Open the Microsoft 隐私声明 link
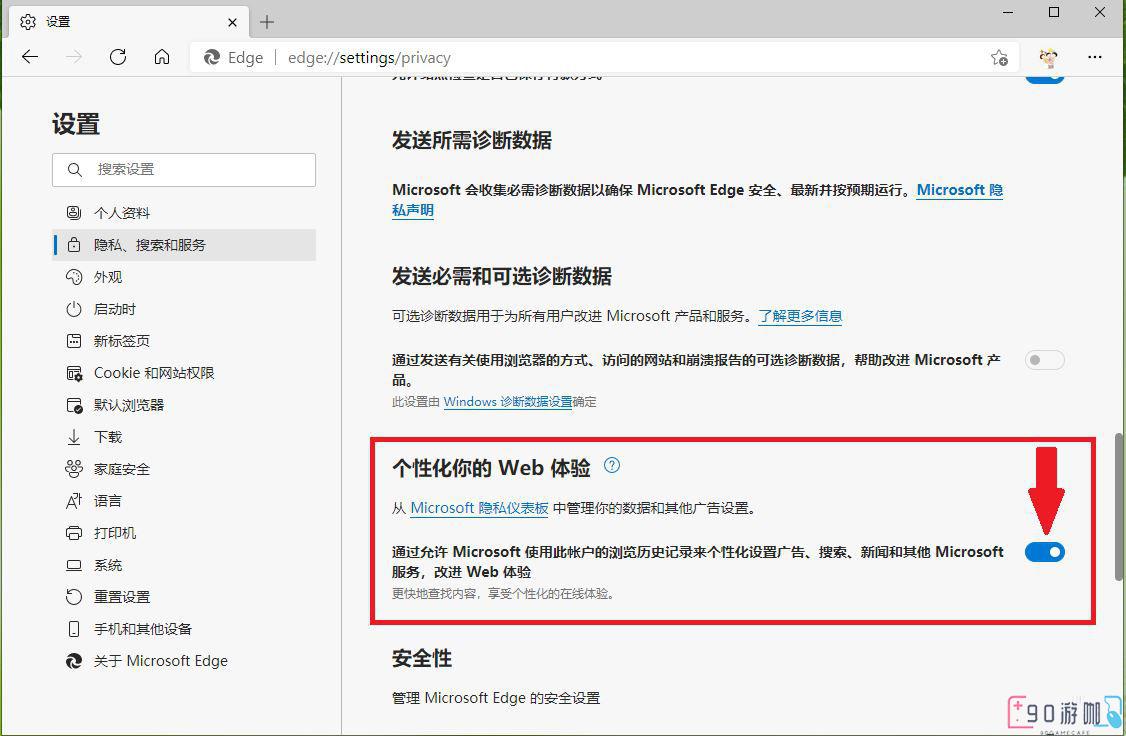The width and height of the screenshot is (1126, 736). click(959, 190)
